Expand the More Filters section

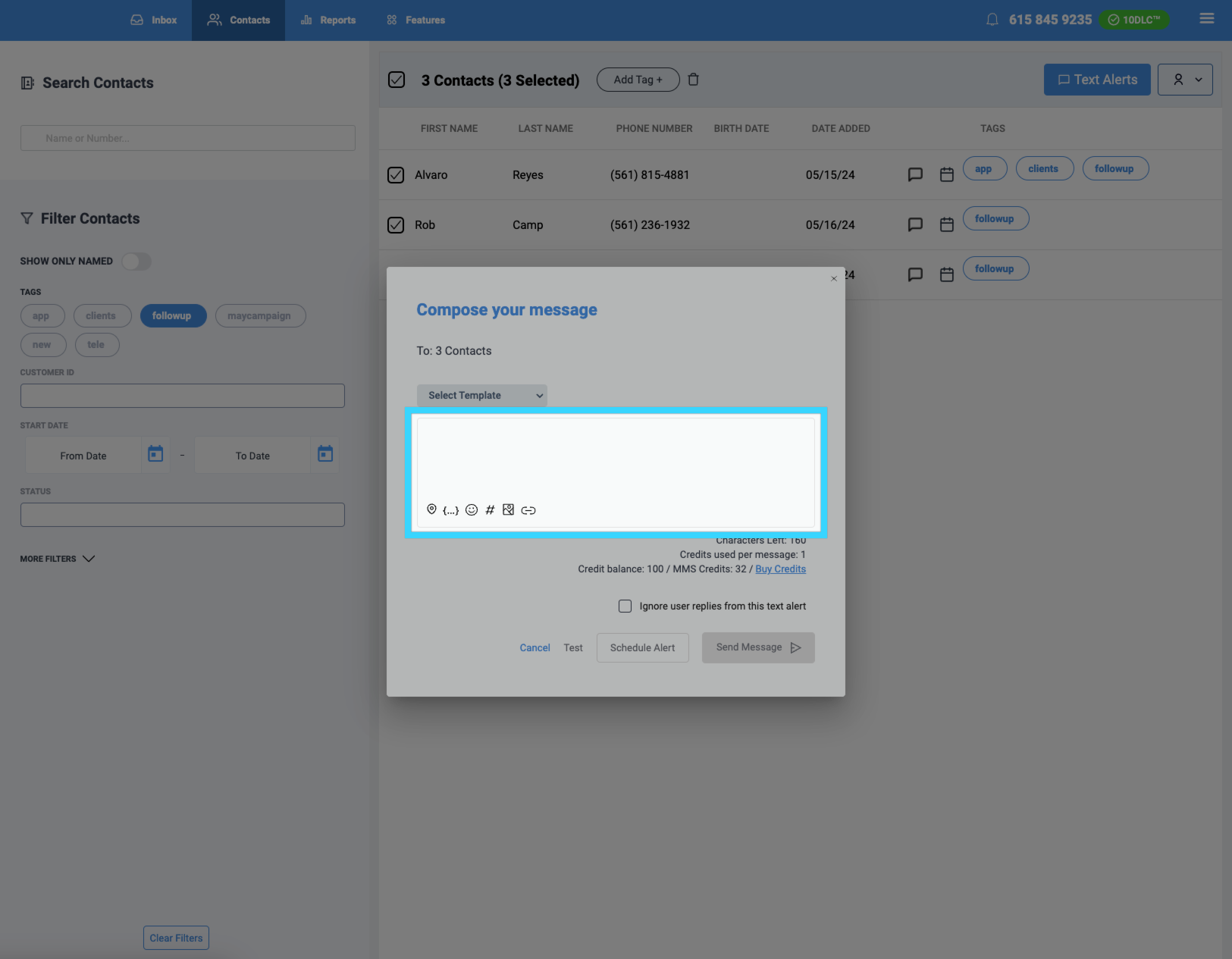tap(58, 559)
